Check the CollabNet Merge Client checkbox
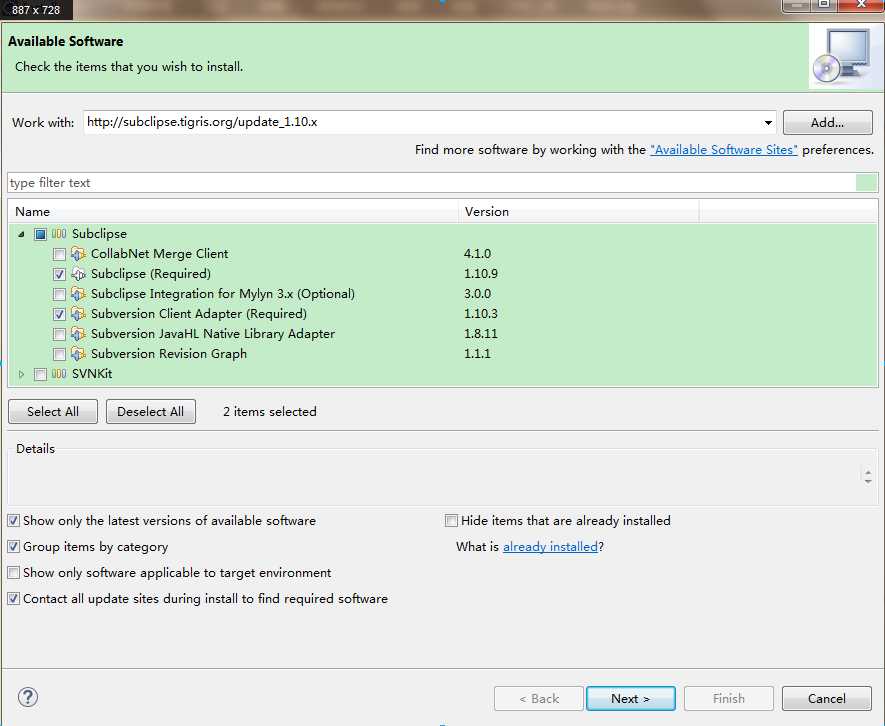Screen dimensions: 885x726 pyautogui.click(x=59, y=254)
